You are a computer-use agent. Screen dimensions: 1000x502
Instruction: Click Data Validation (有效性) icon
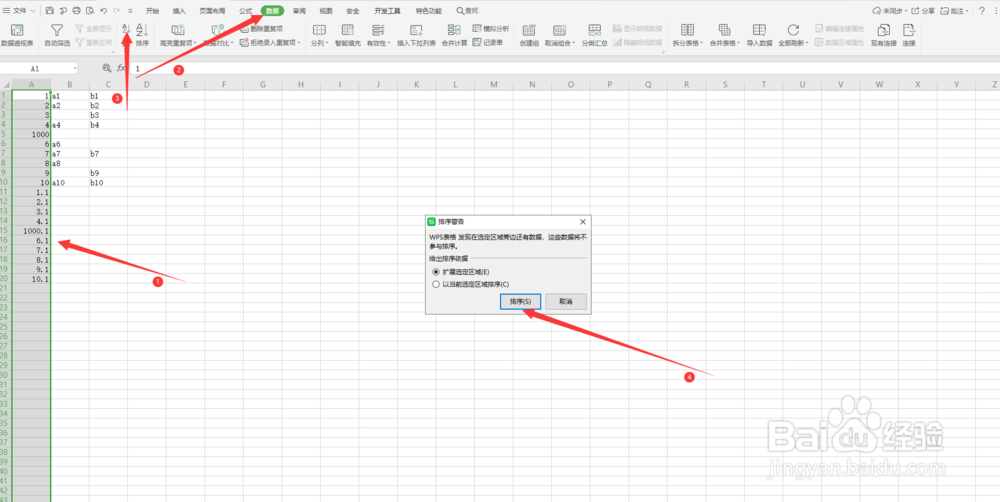pos(378,30)
